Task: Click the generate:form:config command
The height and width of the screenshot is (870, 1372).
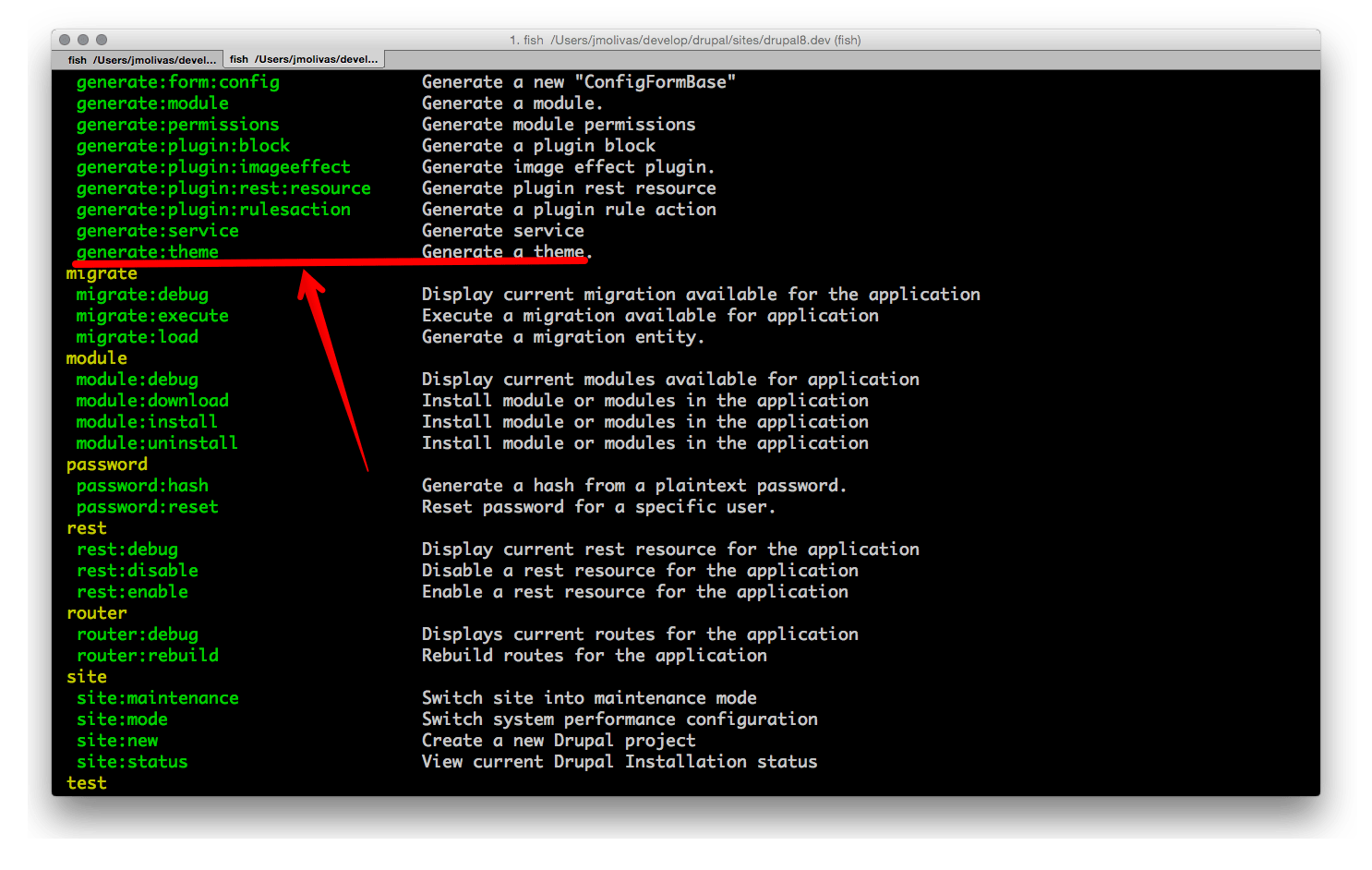Action: (x=178, y=82)
